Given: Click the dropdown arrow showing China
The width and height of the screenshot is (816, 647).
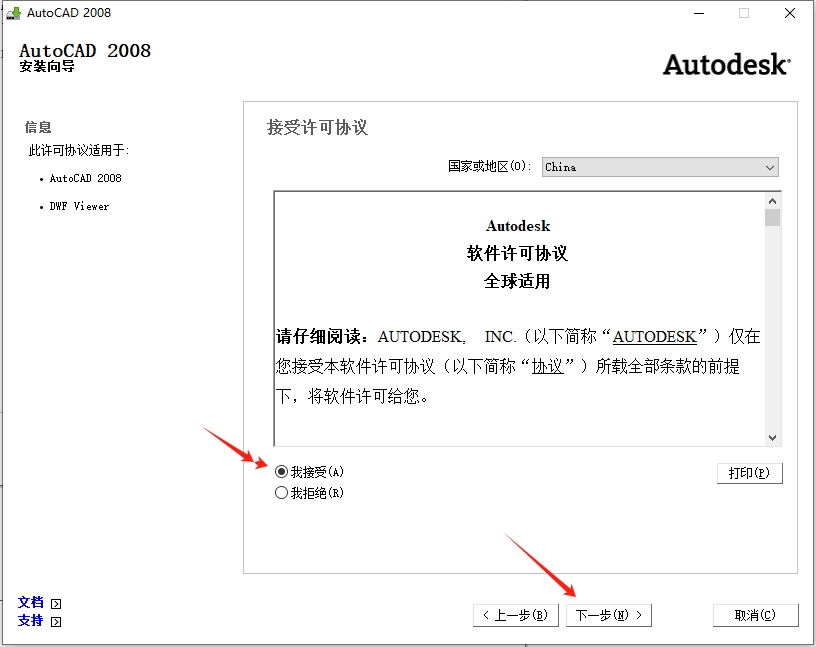Looking at the screenshot, I should point(770,167).
